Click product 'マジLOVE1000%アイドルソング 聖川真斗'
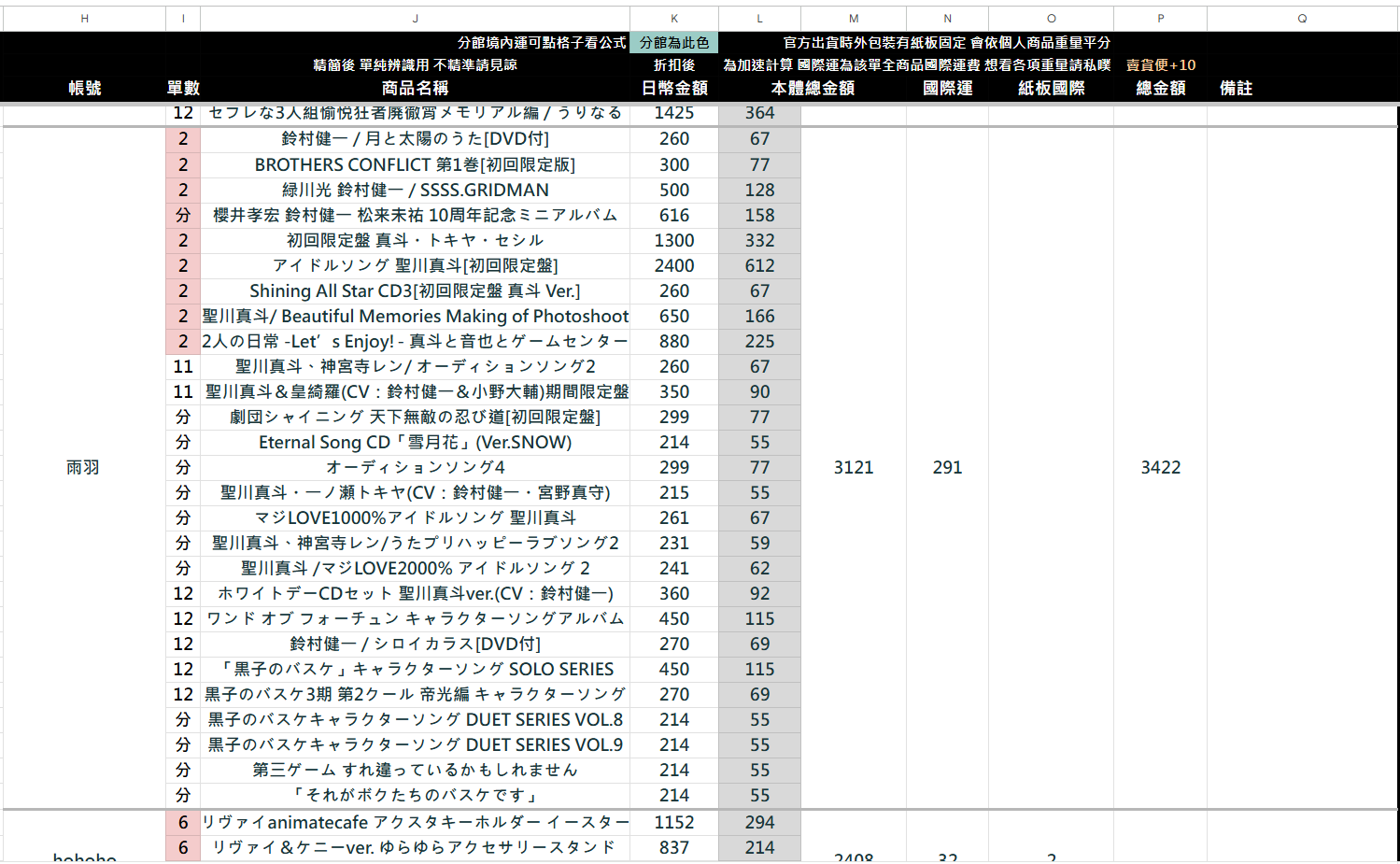1400x864 pixels. coord(416,518)
